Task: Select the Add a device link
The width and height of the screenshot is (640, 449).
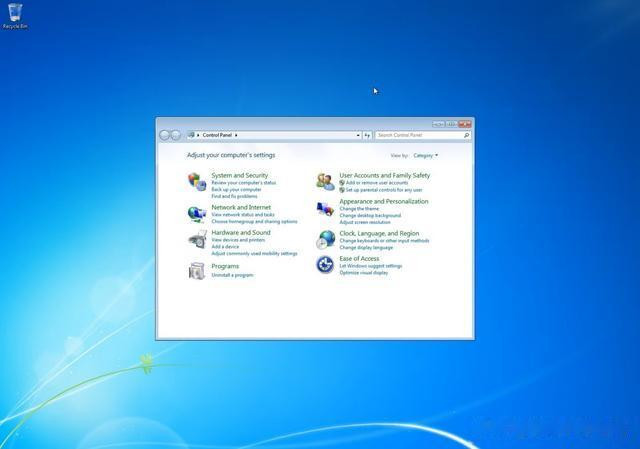Action: [x=225, y=247]
